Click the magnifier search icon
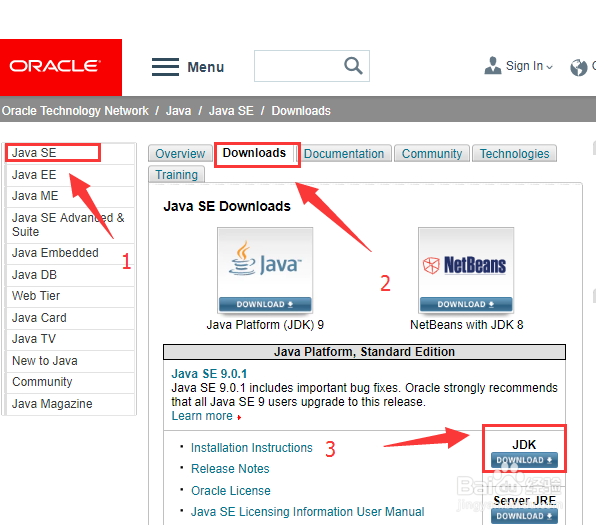Image resolution: width=596 pixels, height=525 pixels. pyautogui.click(x=353, y=66)
